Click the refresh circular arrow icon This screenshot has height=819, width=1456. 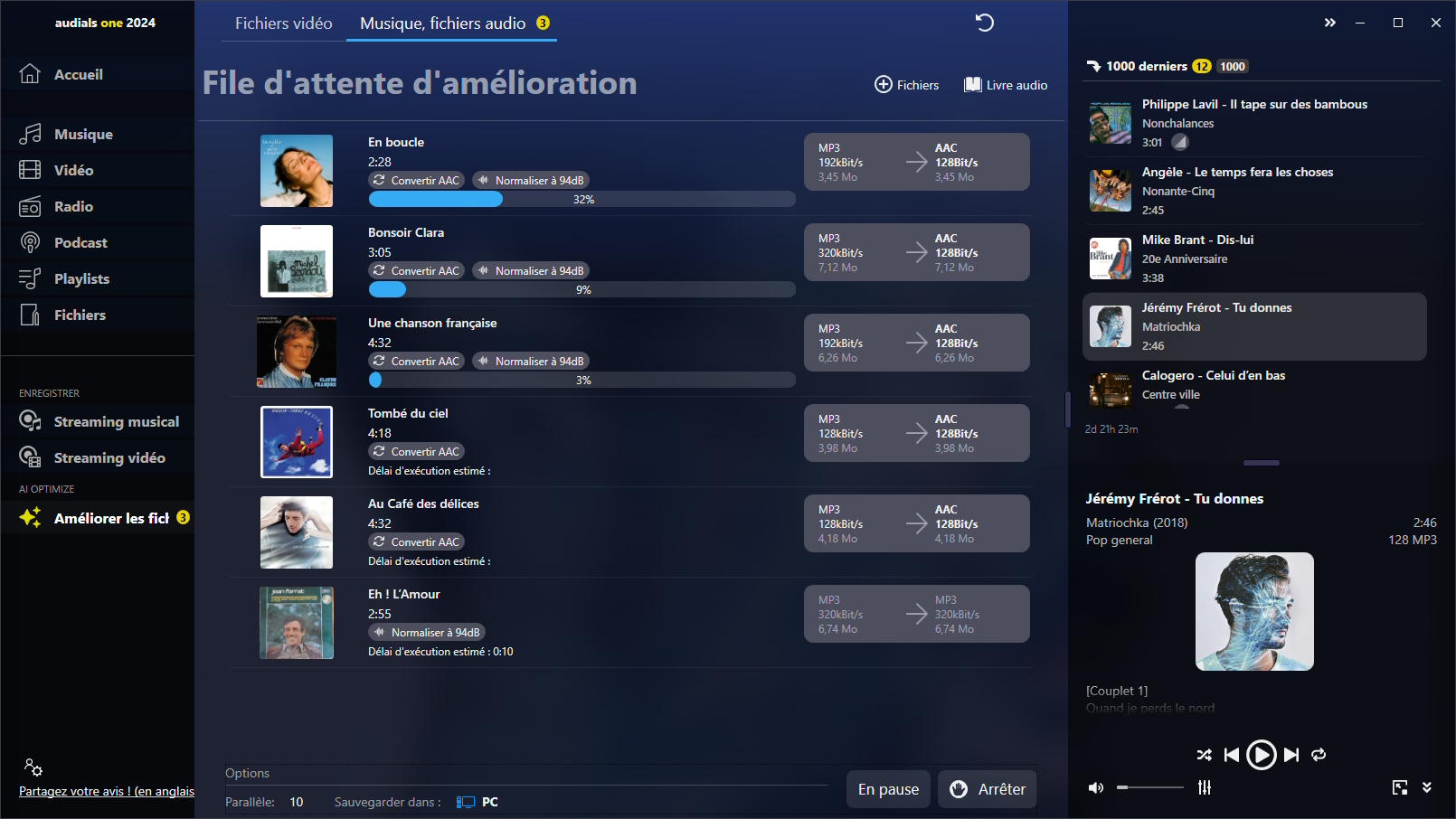tap(984, 23)
